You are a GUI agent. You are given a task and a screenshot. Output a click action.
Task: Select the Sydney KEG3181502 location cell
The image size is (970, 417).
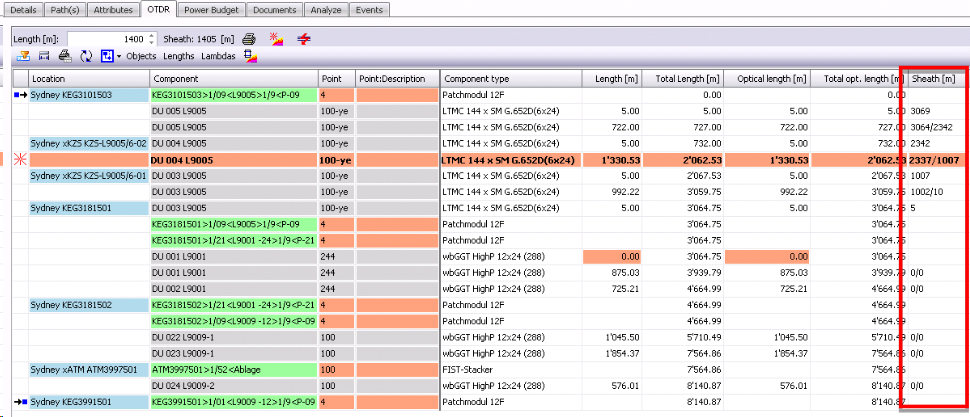point(90,305)
